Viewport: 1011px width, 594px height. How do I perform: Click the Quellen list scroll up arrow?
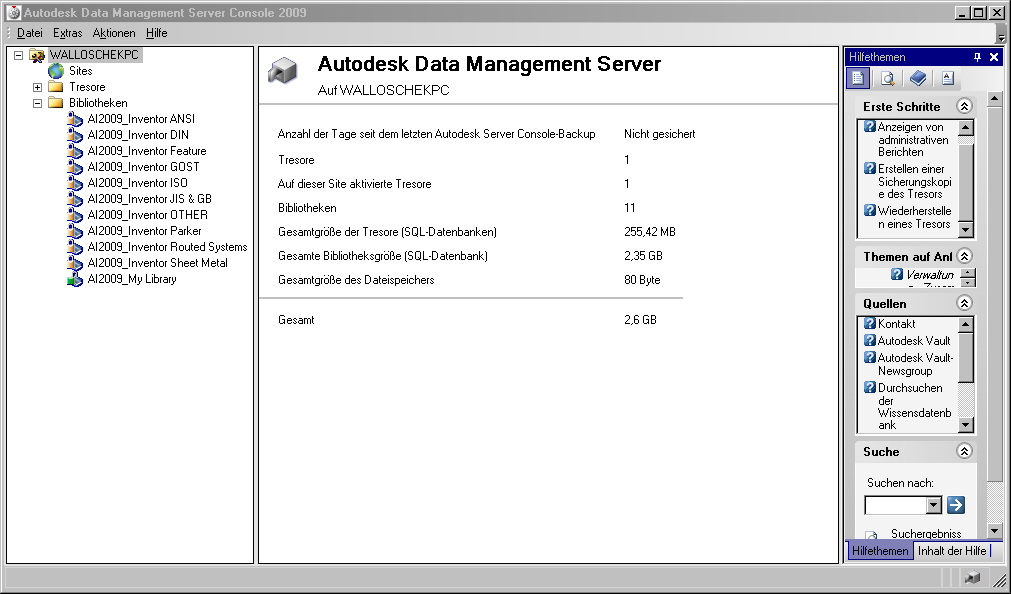(x=965, y=324)
